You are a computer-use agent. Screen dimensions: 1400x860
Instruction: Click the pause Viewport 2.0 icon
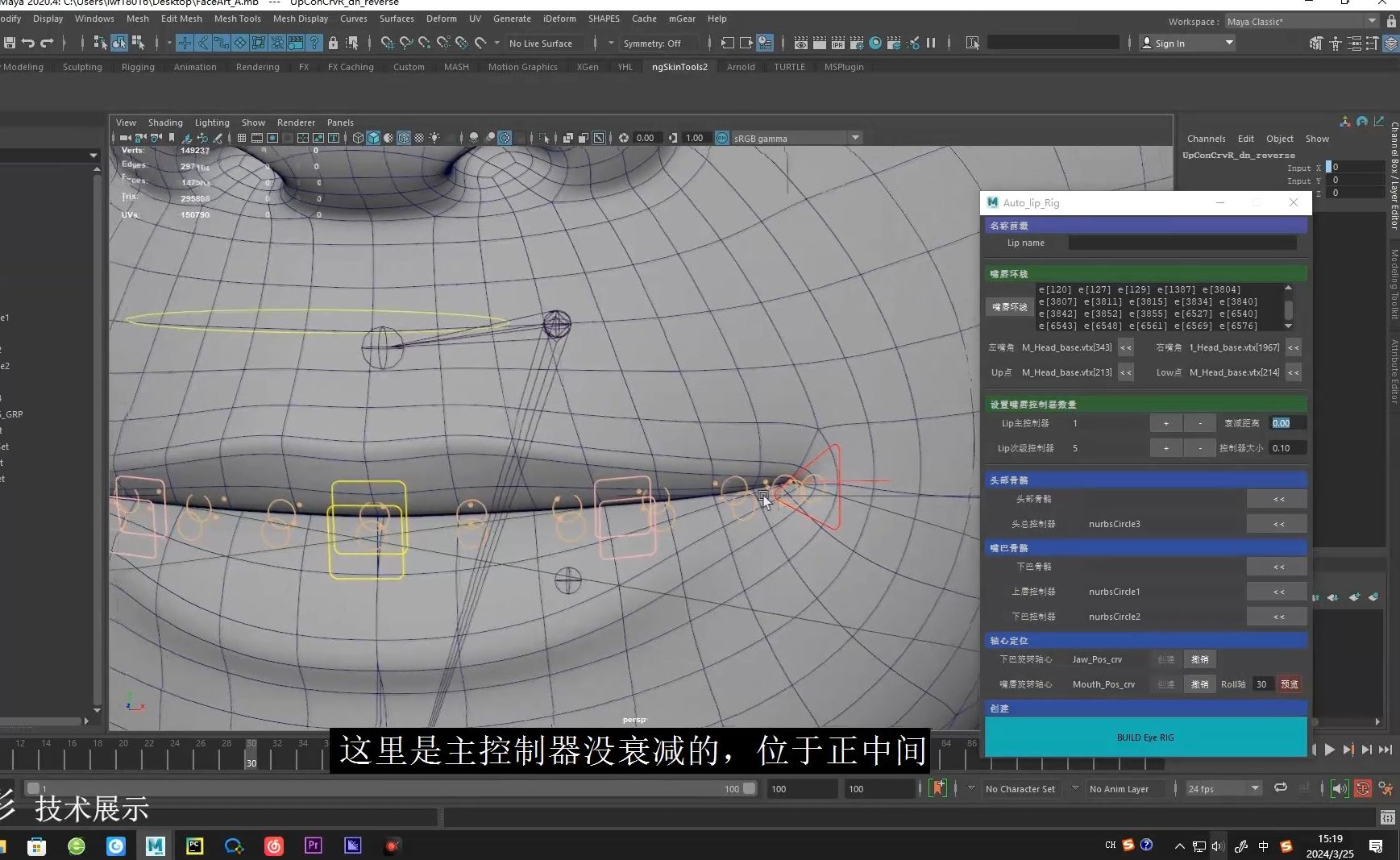931,43
